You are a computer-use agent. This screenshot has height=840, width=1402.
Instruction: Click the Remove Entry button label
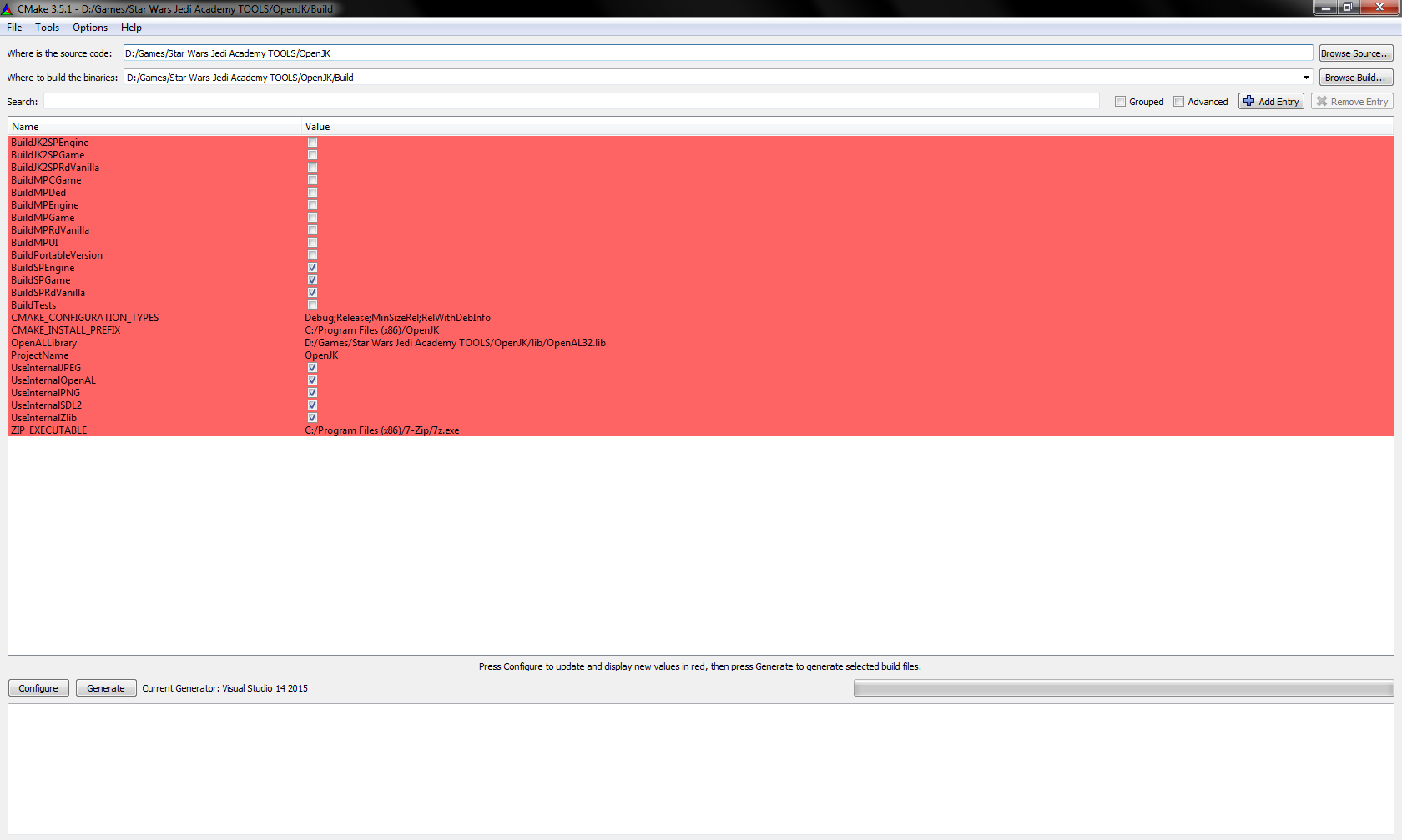(1359, 102)
